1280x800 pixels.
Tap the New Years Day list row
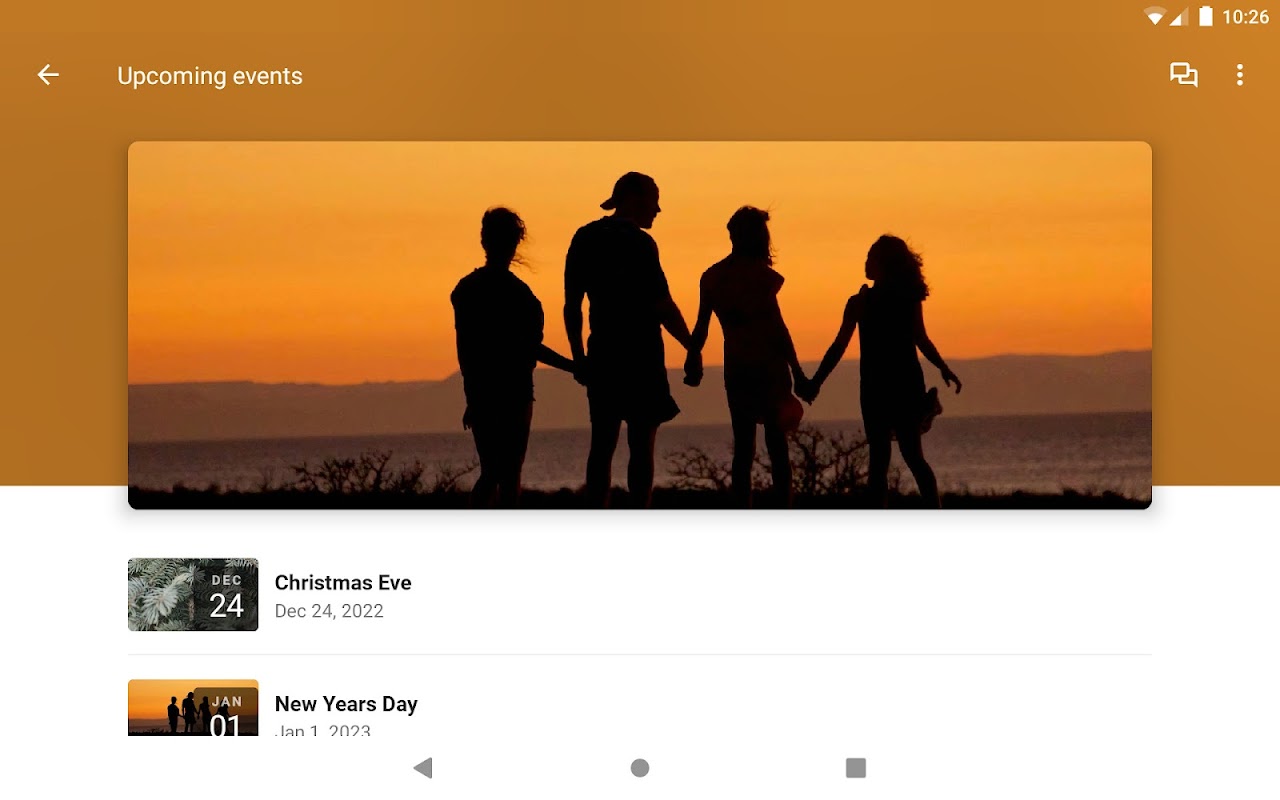[x=640, y=708]
